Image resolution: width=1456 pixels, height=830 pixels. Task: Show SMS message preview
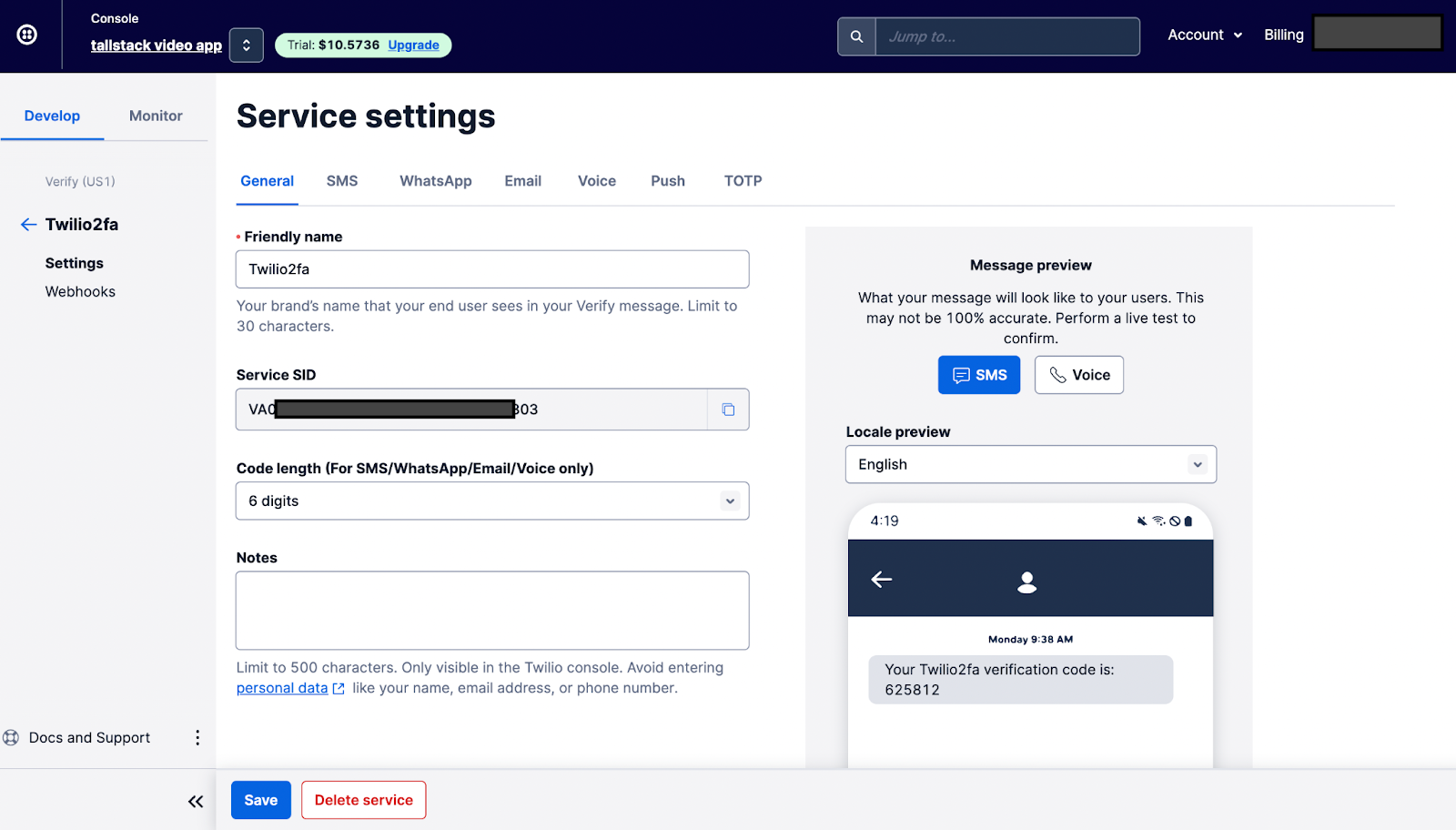(x=979, y=375)
